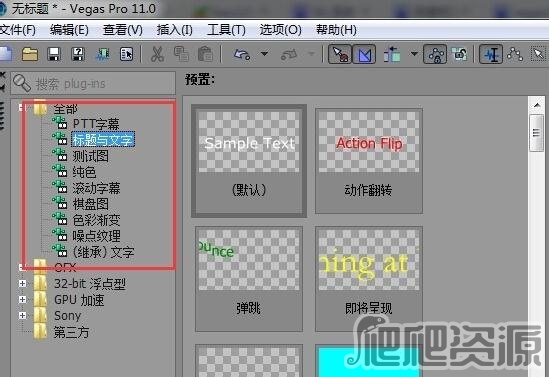Select 滚动字幕 generator
The width and height of the screenshot is (549, 377).
[x=96, y=188]
